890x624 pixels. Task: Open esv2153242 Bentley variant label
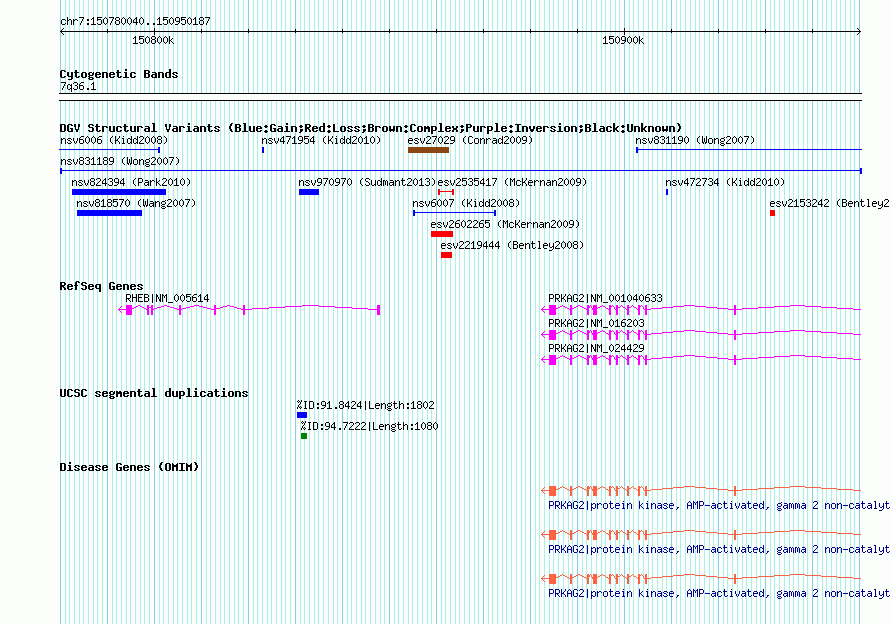[x=829, y=203]
